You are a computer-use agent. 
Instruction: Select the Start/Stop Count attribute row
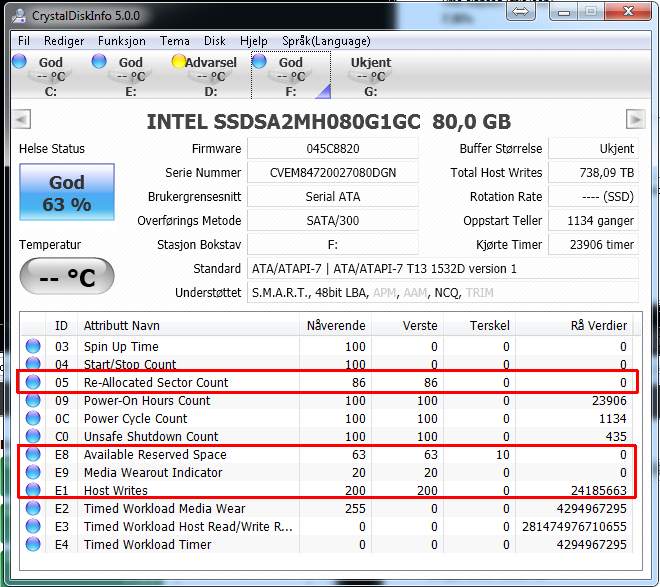(x=326, y=364)
